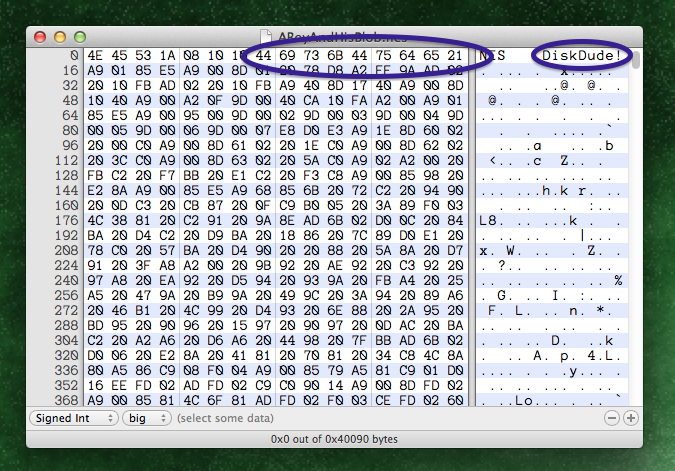Click the line offset 336 in the gutter
The image size is (675, 471).
(x=67, y=370)
